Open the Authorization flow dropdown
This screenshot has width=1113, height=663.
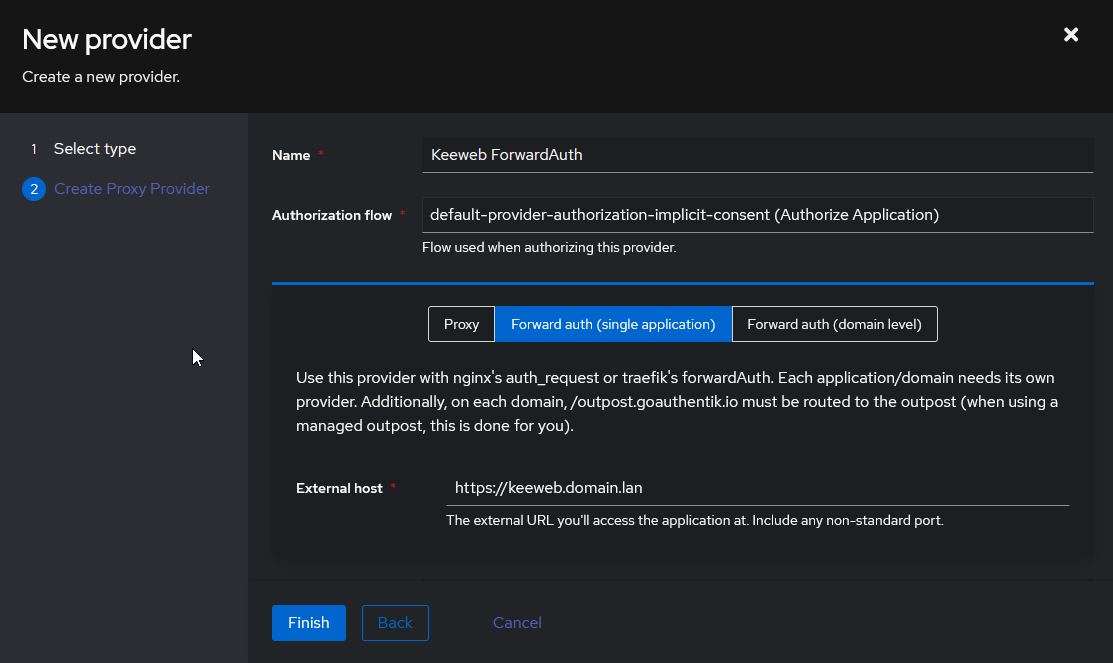(x=757, y=215)
